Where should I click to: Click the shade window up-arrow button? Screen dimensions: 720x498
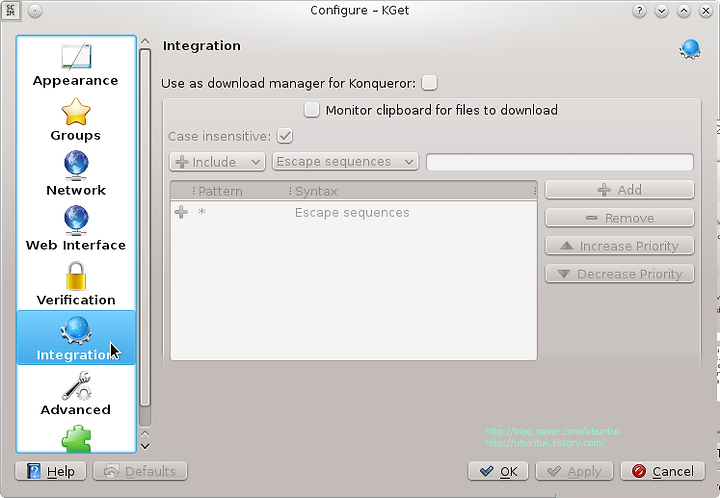coord(684,11)
